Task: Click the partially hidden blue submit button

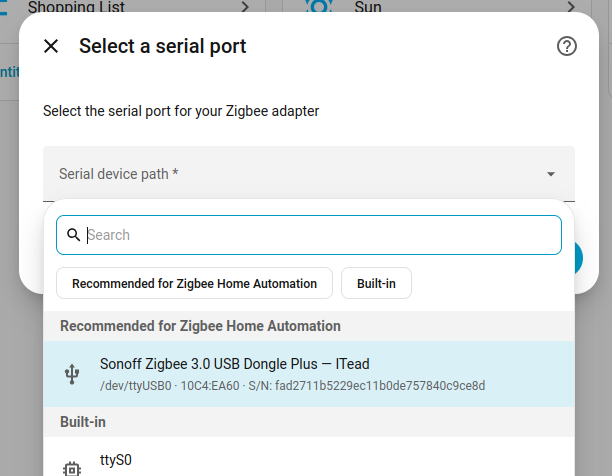Action: coord(578,258)
